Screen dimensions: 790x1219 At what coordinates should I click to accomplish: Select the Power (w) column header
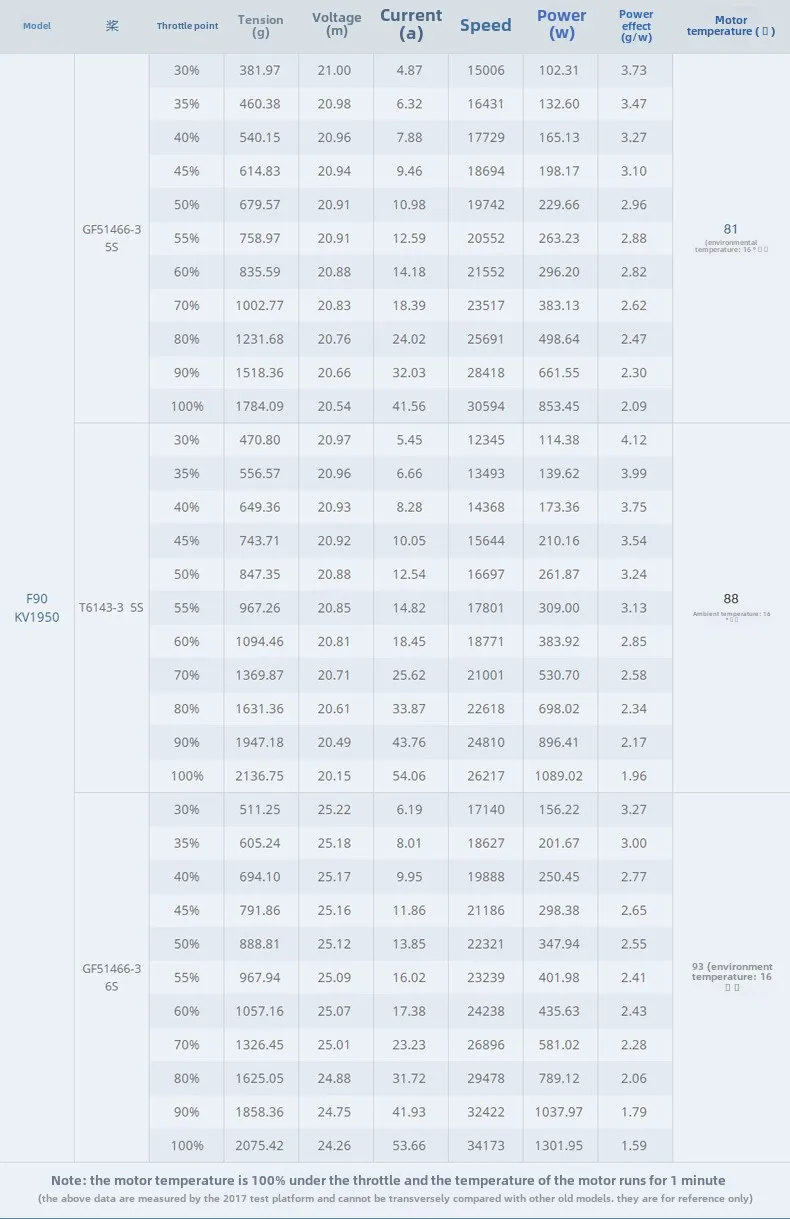562,25
